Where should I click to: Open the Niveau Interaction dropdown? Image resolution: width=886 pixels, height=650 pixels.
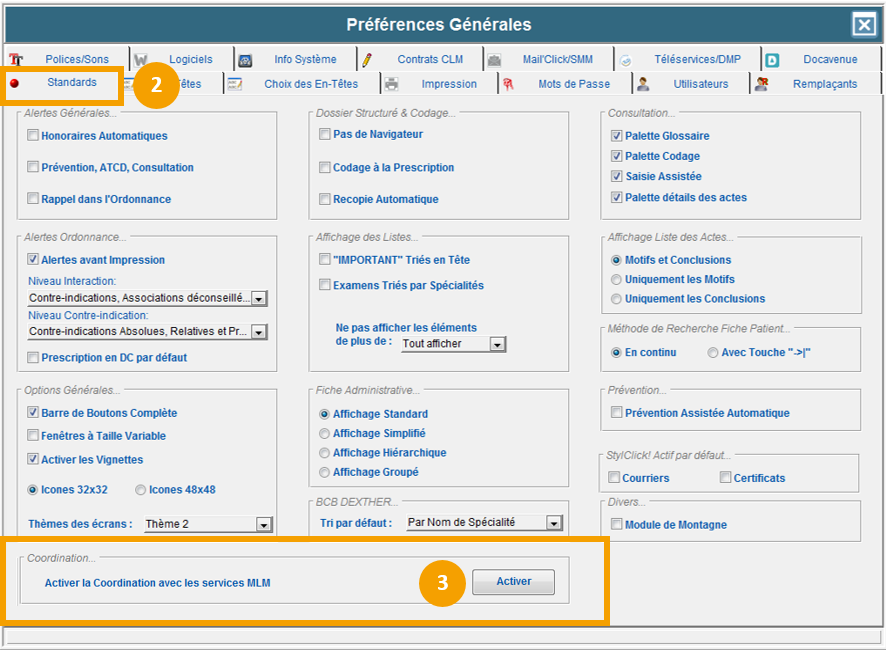click(258, 299)
